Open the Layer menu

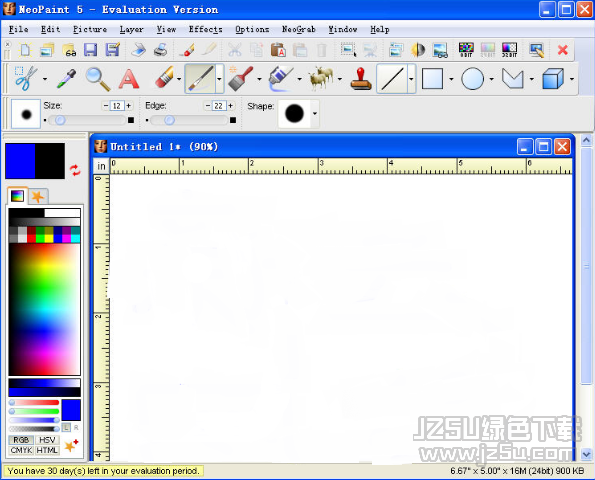pyautogui.click(x=131, y=29)
